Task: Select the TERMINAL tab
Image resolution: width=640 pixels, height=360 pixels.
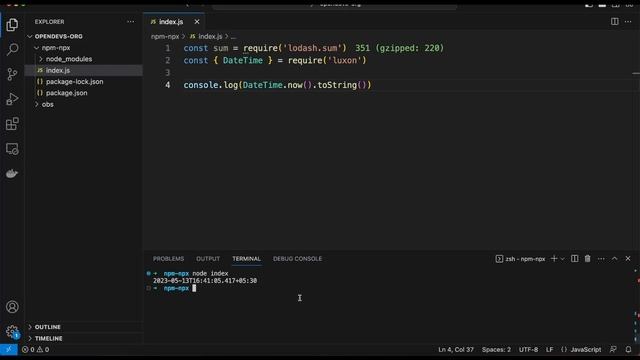Action: point(246,259)
